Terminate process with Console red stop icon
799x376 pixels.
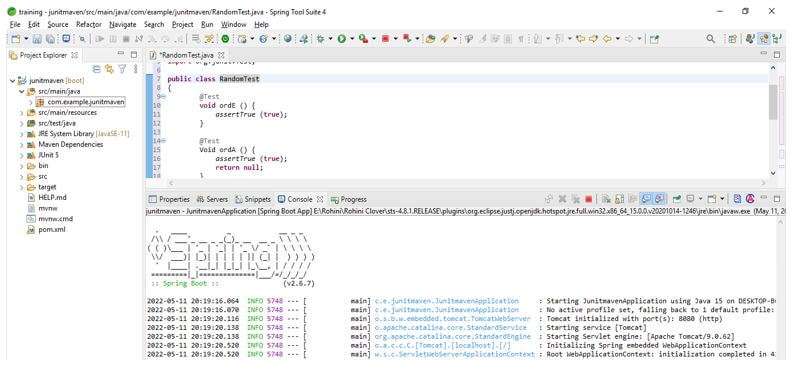pos(589,199)
